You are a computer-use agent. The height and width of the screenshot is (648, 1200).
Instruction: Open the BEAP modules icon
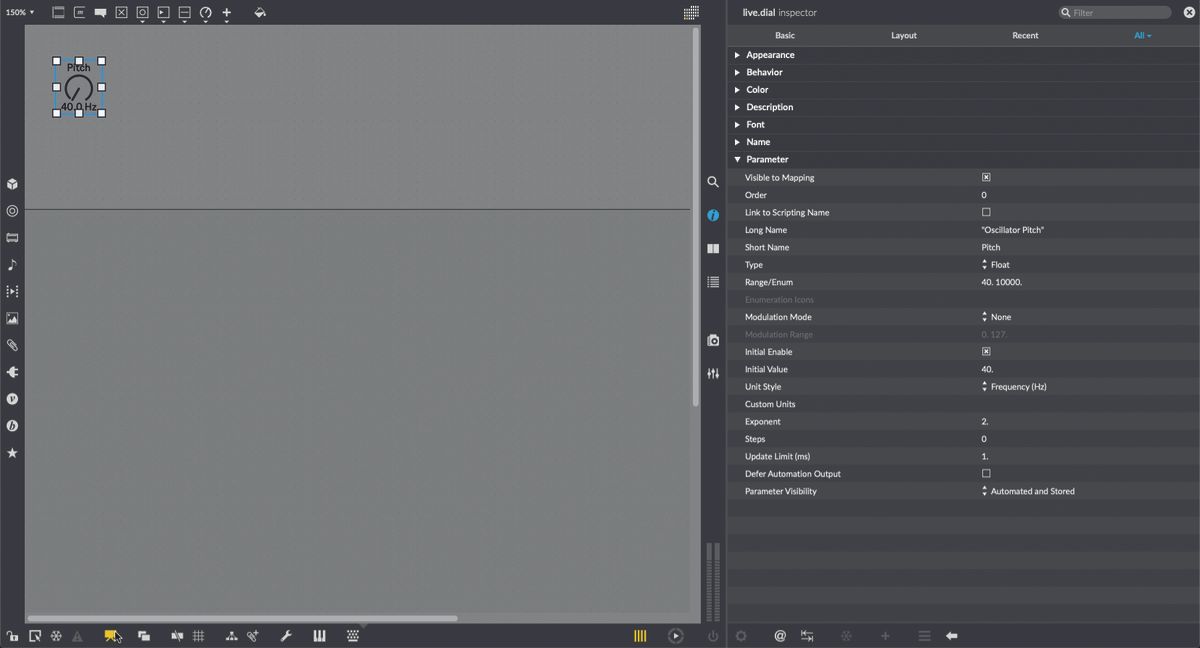[x=12, y=426]
